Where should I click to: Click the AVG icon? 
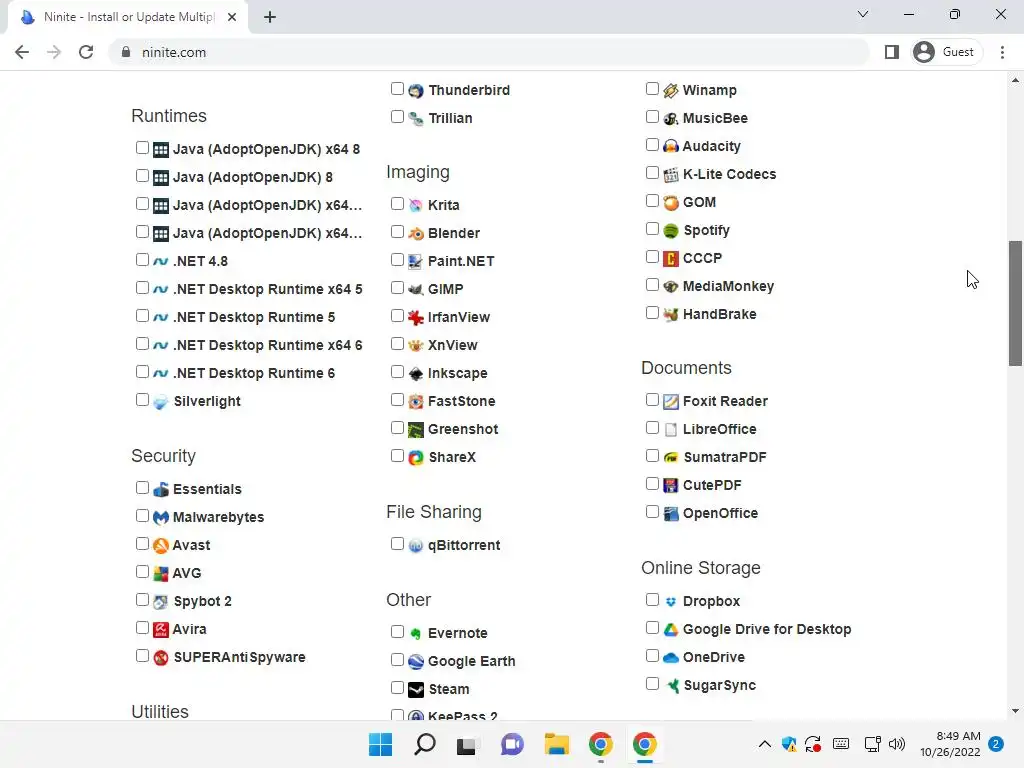pyautogui.click(x=161, y=573)
